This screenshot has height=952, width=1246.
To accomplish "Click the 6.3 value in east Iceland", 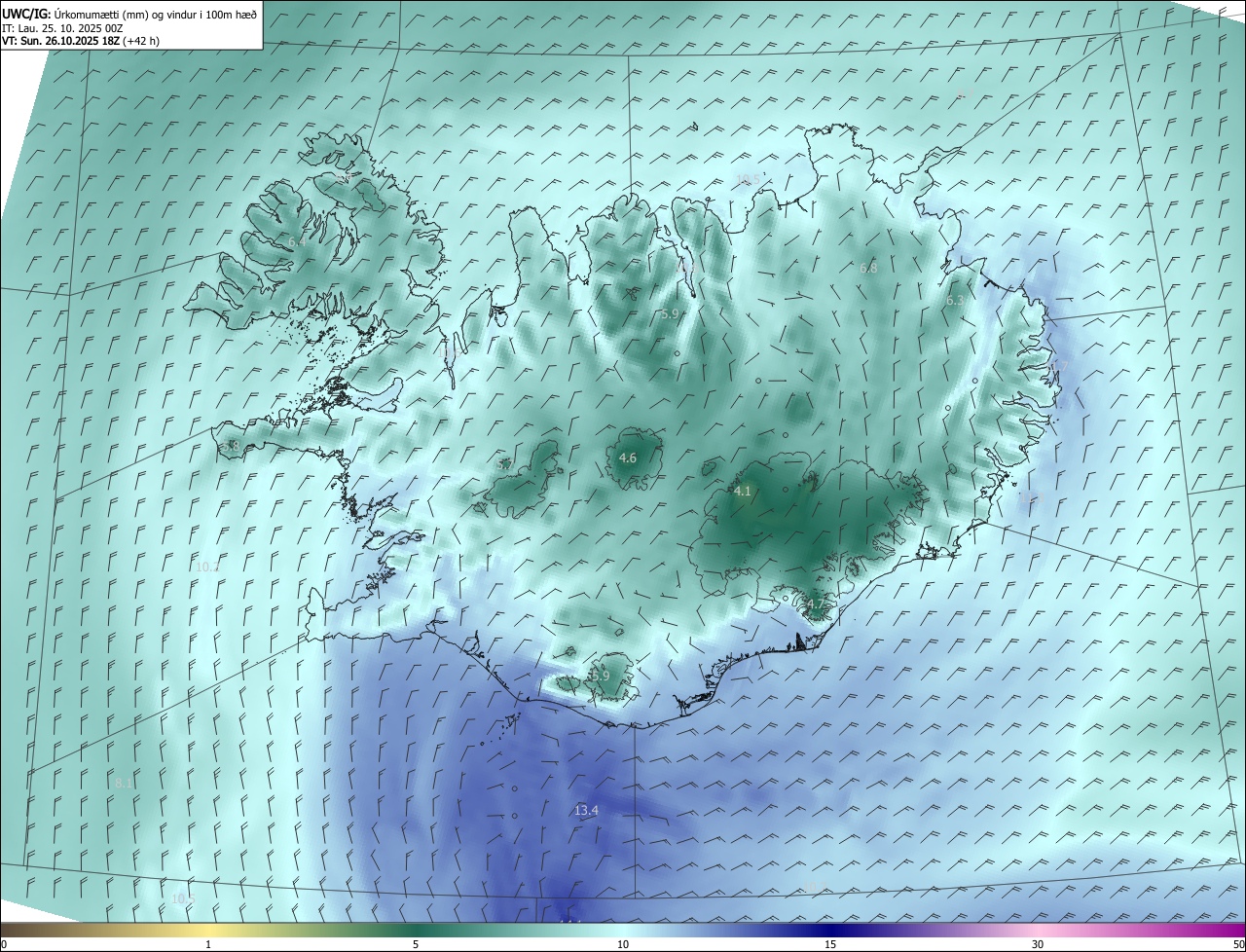I will (955, 301).
